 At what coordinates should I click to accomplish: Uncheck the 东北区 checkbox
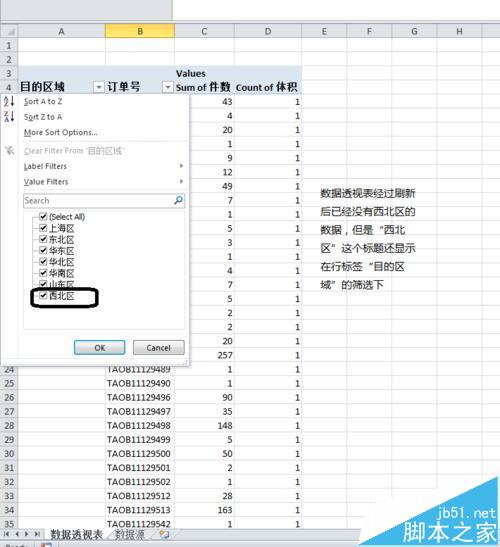click(43, 239)
